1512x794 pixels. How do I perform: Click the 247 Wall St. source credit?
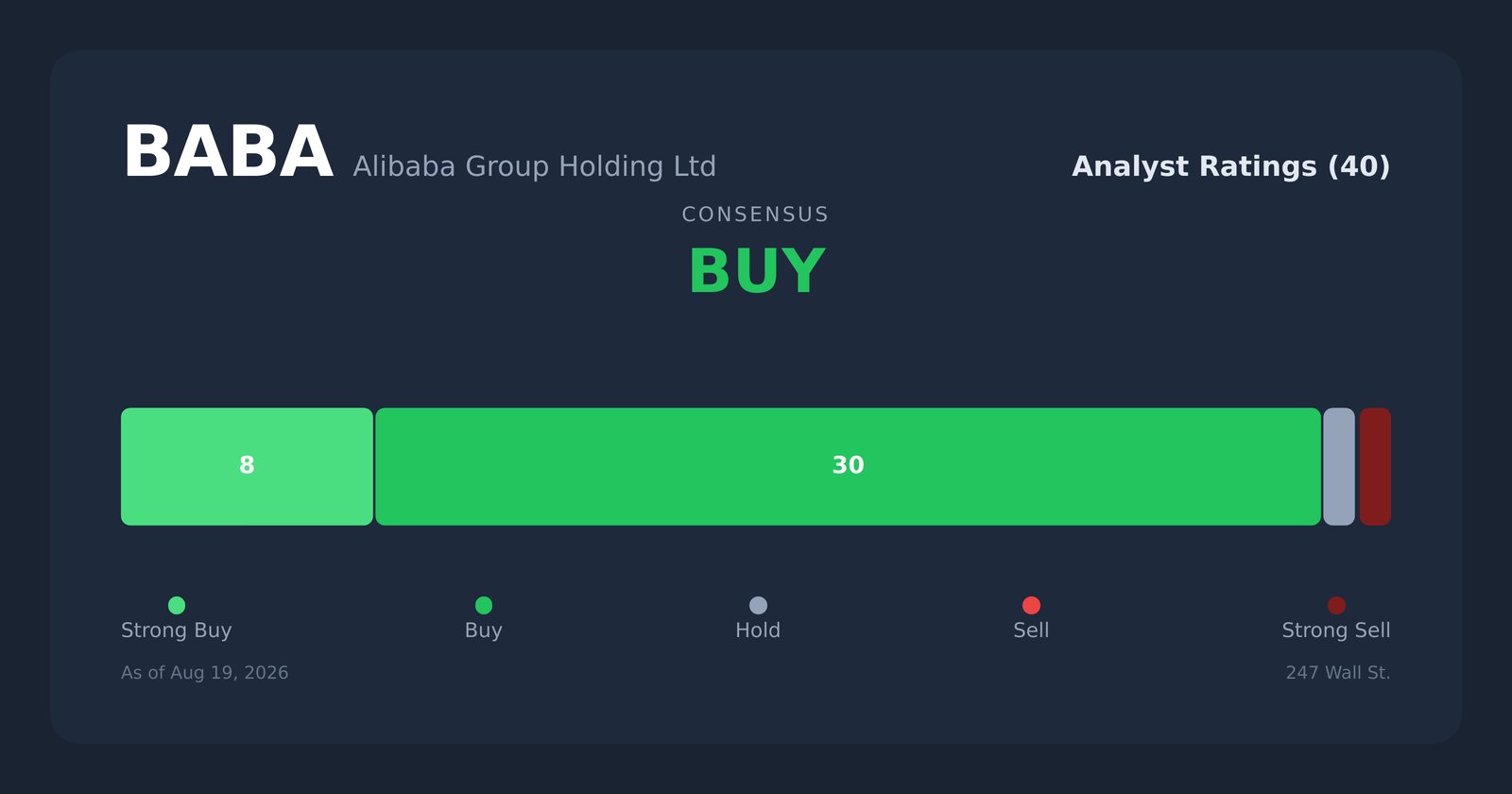point(1338,673)
